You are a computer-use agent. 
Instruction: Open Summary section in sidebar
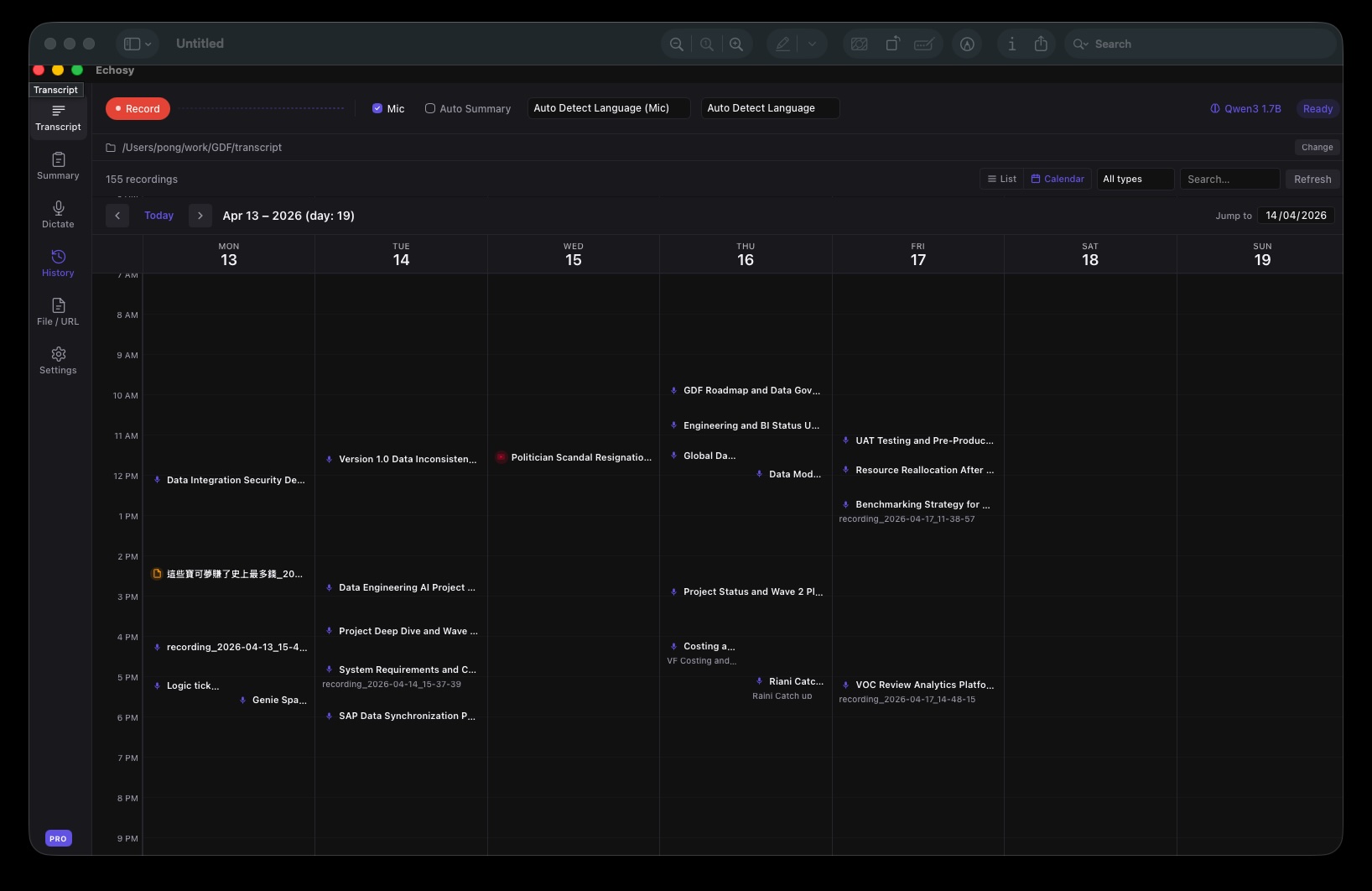click(x=58, y=166)
